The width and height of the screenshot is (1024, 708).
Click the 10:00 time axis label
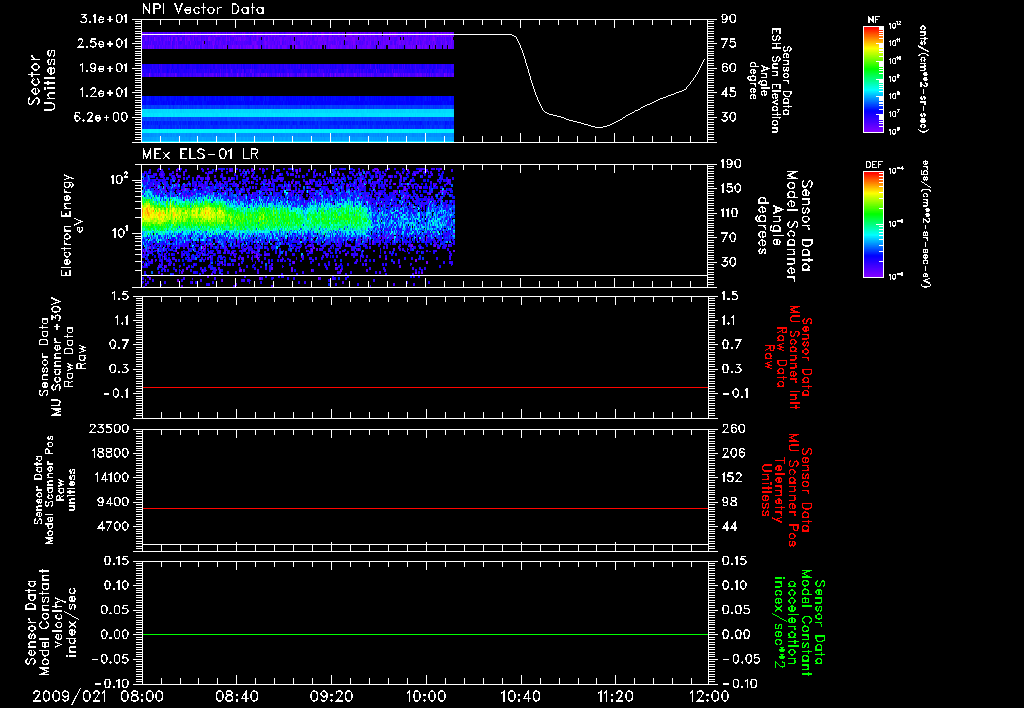tap(426, 696)
